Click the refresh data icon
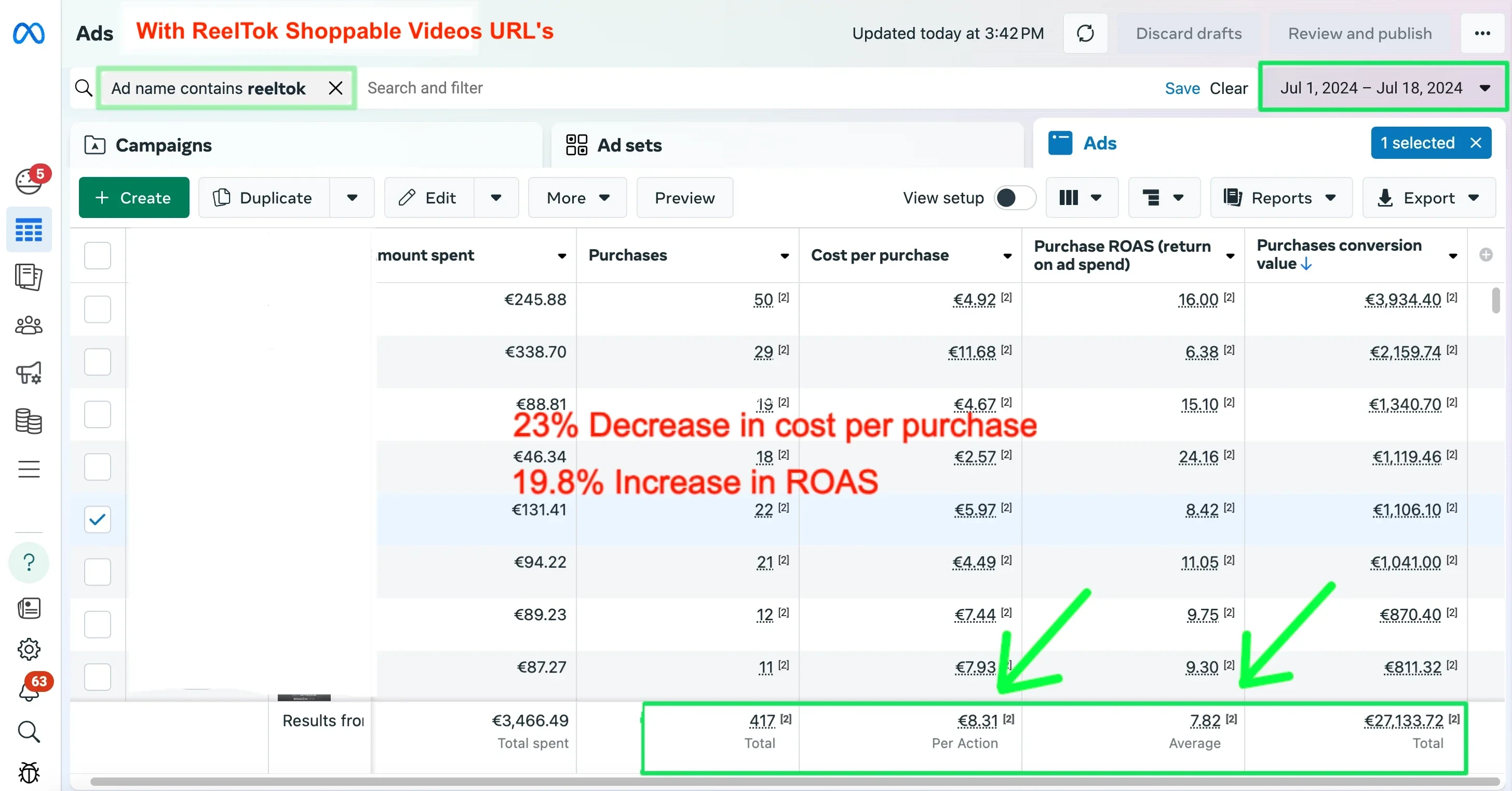The width and height of the screenshot is (1512, 791). click(x=1085, y=33)
